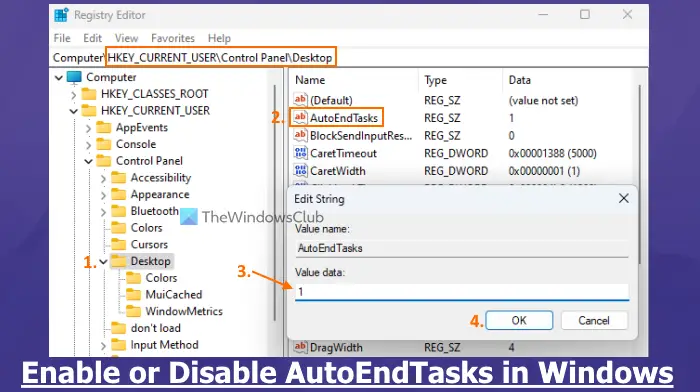The image size is (700, 392).
Task: Confirm Edit String with OK
Action: (519, 320)
